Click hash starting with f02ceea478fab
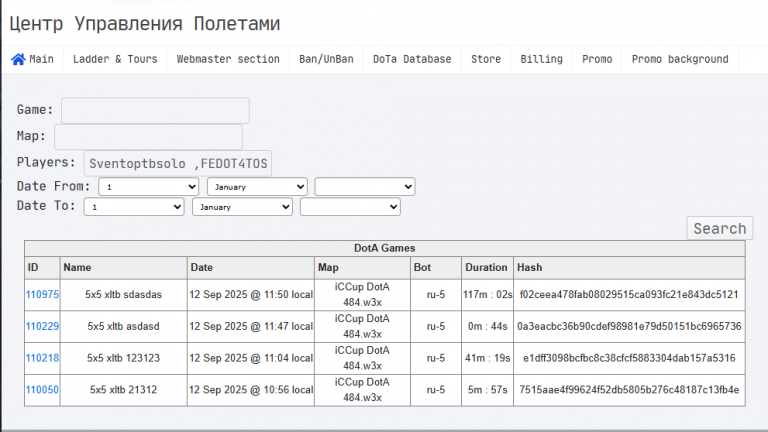The height and width of the screenshot is (432, 768). [629, 294]
